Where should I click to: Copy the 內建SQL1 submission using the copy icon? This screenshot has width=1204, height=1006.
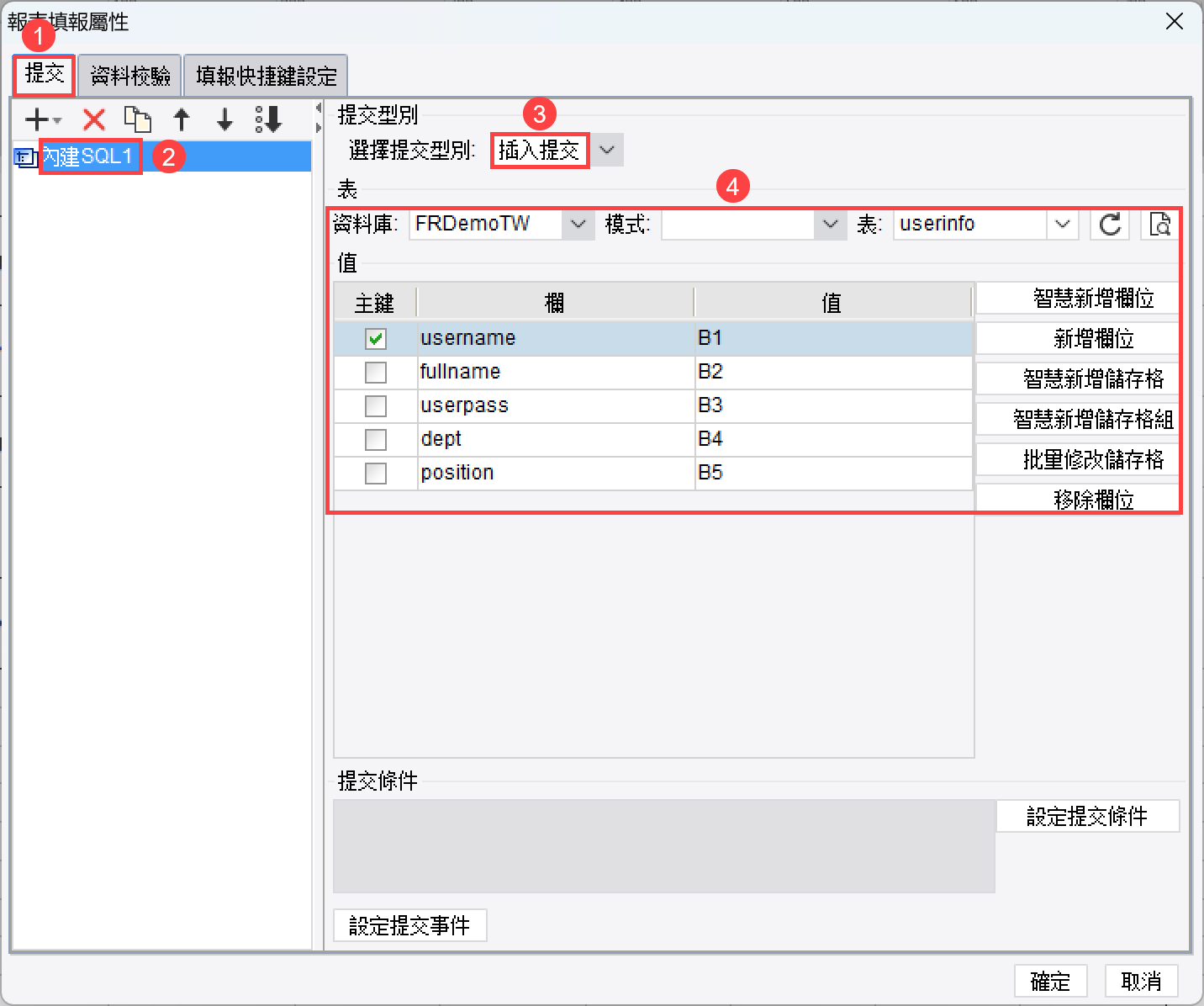[x=138, y=119]
